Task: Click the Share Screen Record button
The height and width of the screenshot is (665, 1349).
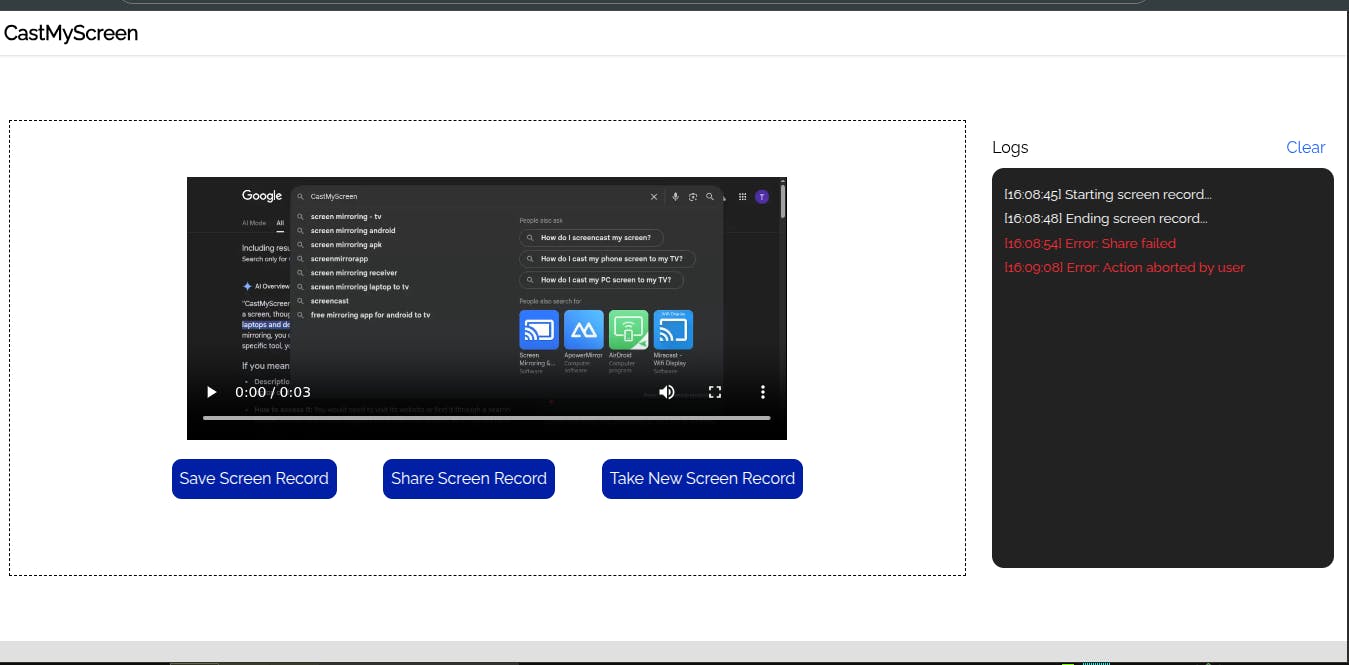Action: [x=469, y=479]
